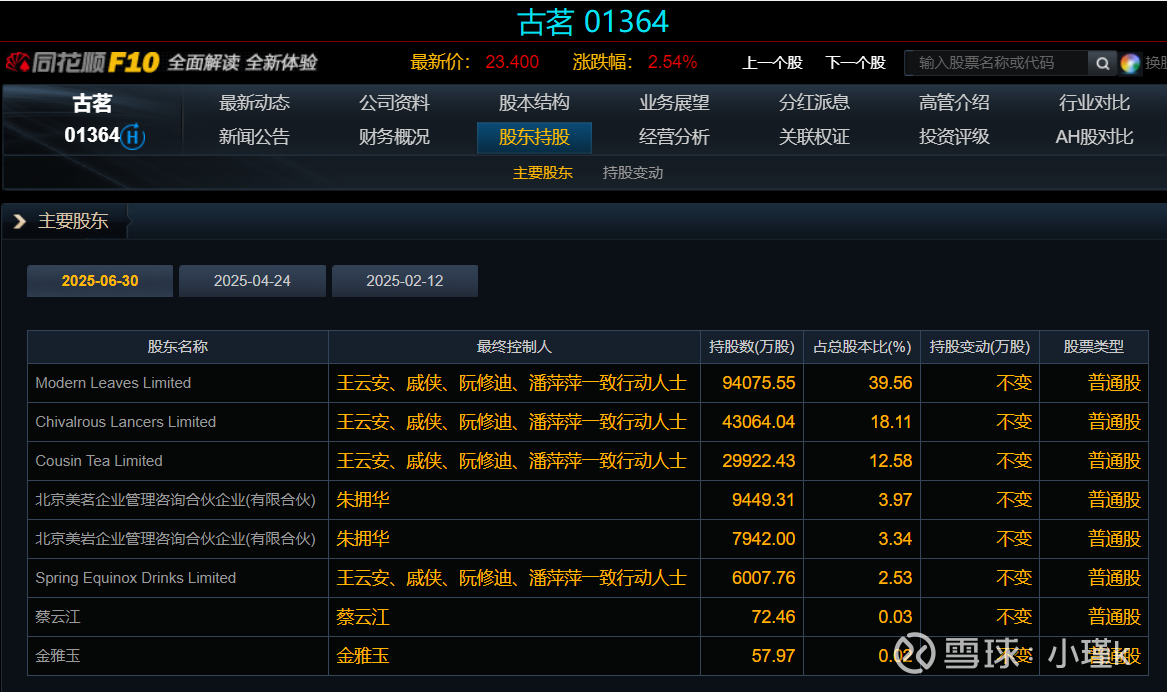Click the holding value 7942.00
1167x692 pixels.
(x=763, y=539)
